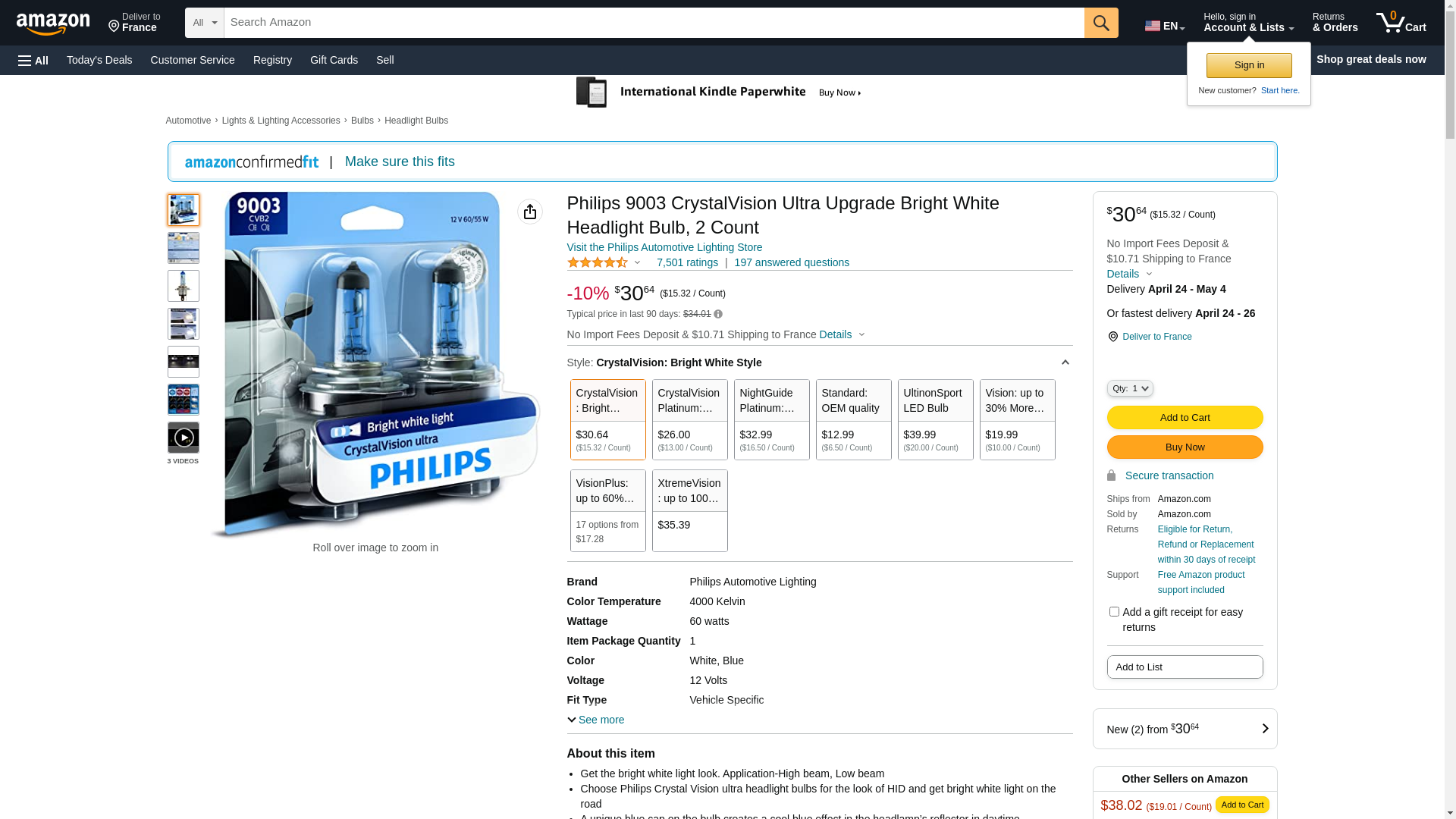The width and height of the screenshot is (1456, 819).
Task: Type in the Search Amazon field
Action: (654, 23)
